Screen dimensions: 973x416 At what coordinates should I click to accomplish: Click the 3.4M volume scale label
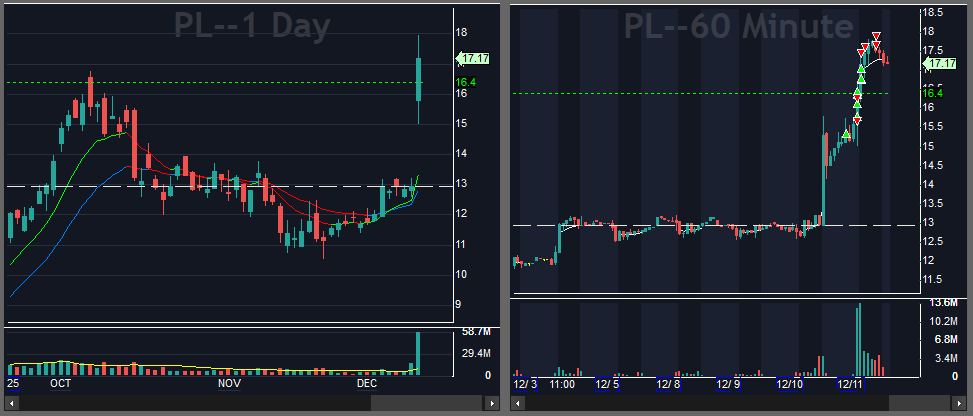[x=945, y=358]
